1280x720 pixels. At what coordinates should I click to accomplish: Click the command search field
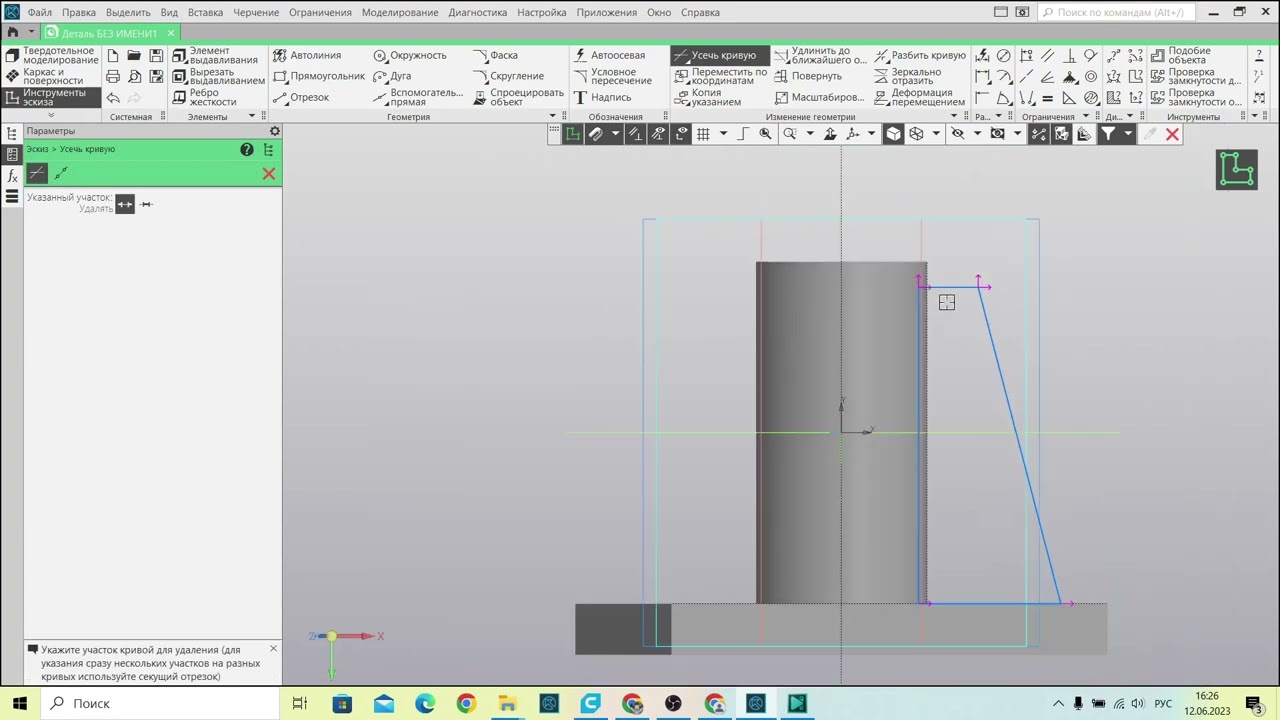point(1113,12)
